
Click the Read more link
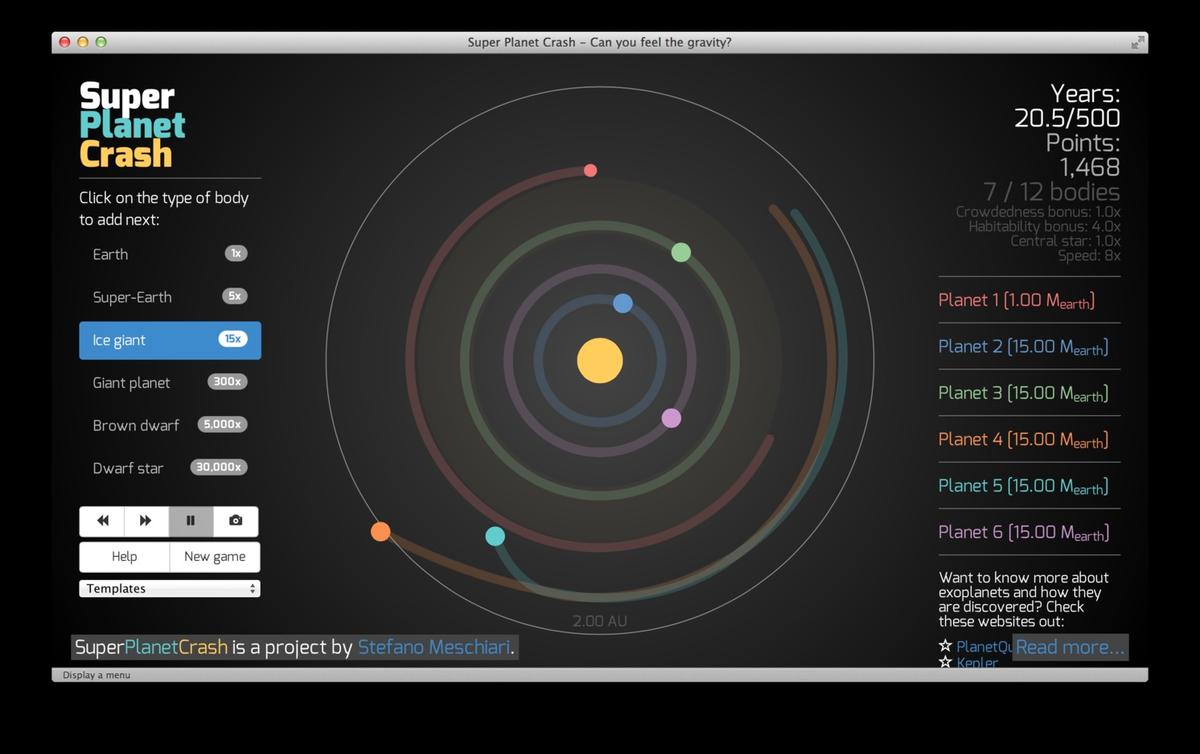coord(1069,647)
